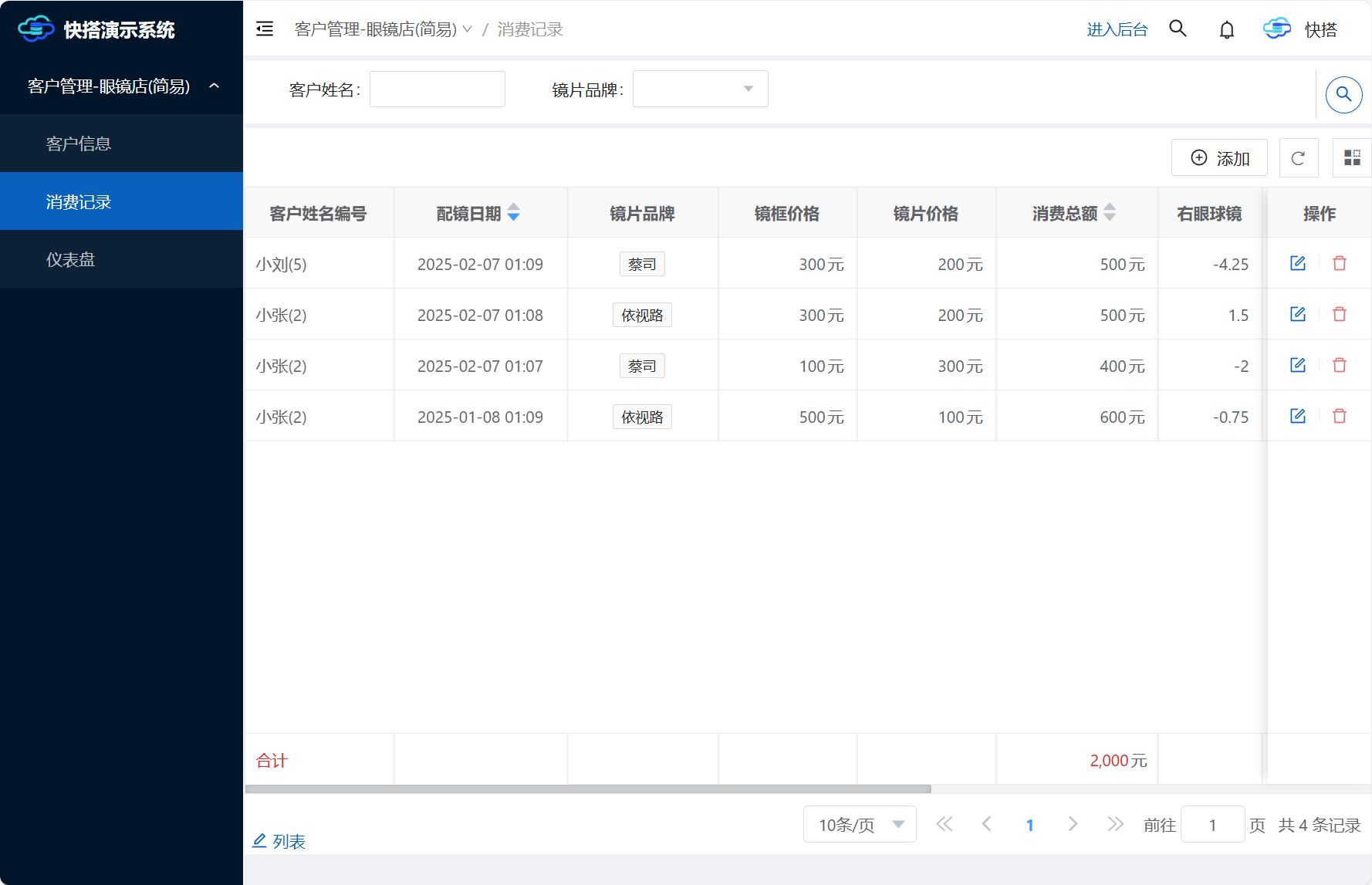The image size is (1372, 885).
Task: Click 消费记录 breadcrumb text
Action: pyautogui.click(x=530, y=29)
